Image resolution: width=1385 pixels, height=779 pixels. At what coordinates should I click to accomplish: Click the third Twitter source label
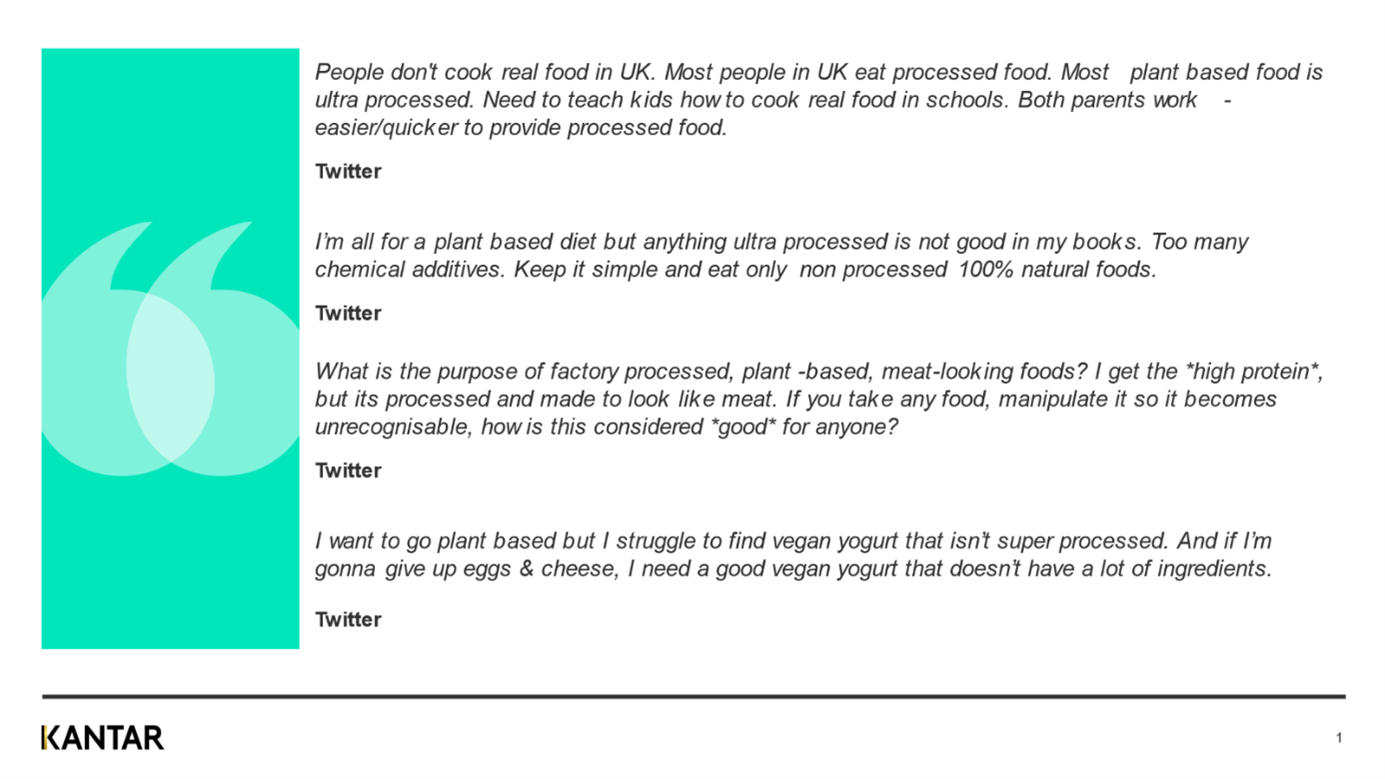click(348, 470)
